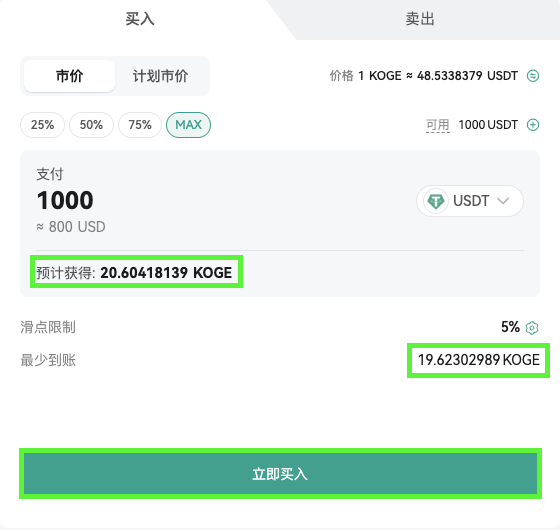Expand the chevron next to USDT

[503, 201]
